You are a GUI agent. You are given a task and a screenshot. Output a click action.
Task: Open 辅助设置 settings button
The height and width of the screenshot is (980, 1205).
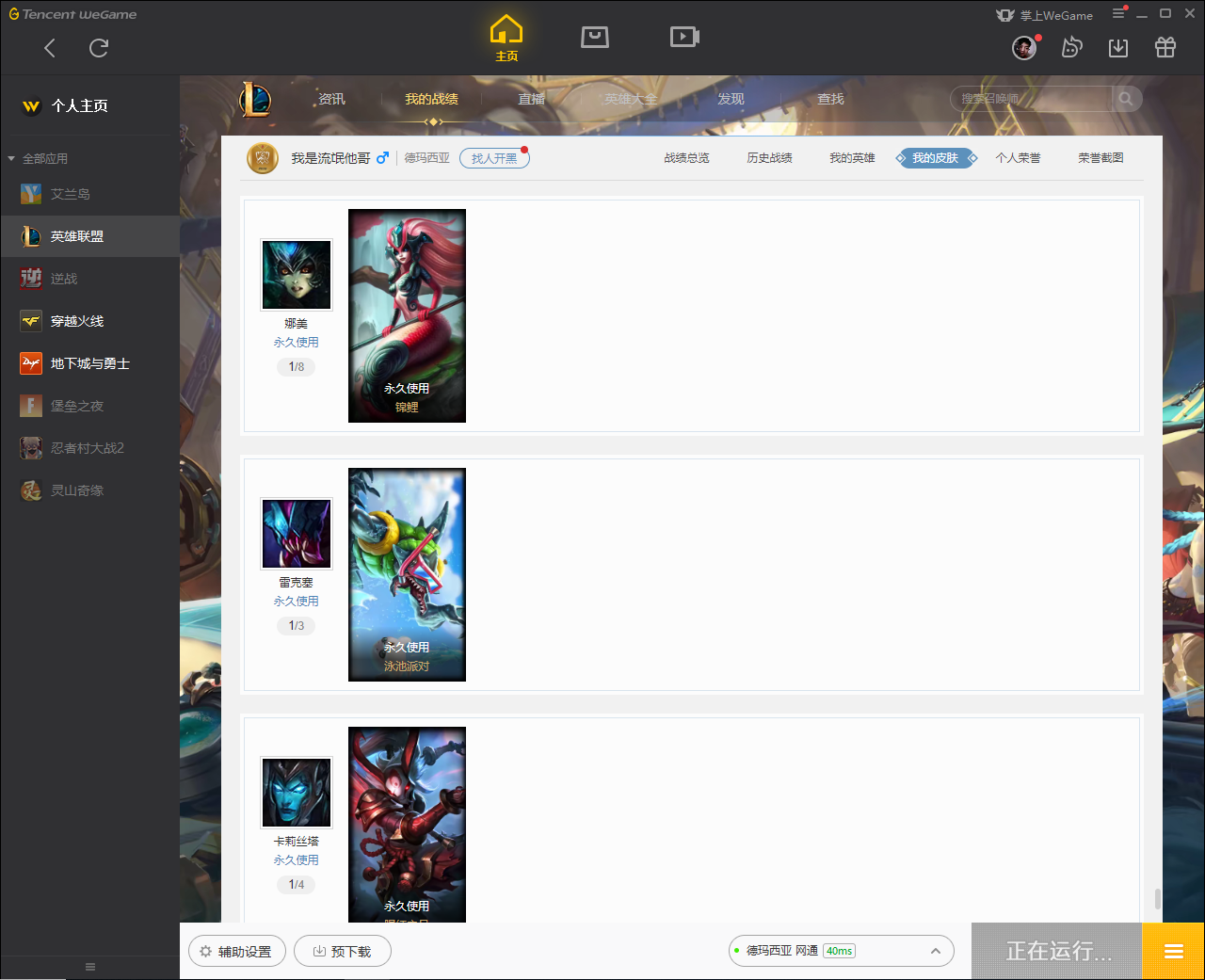tap(237, 952)
